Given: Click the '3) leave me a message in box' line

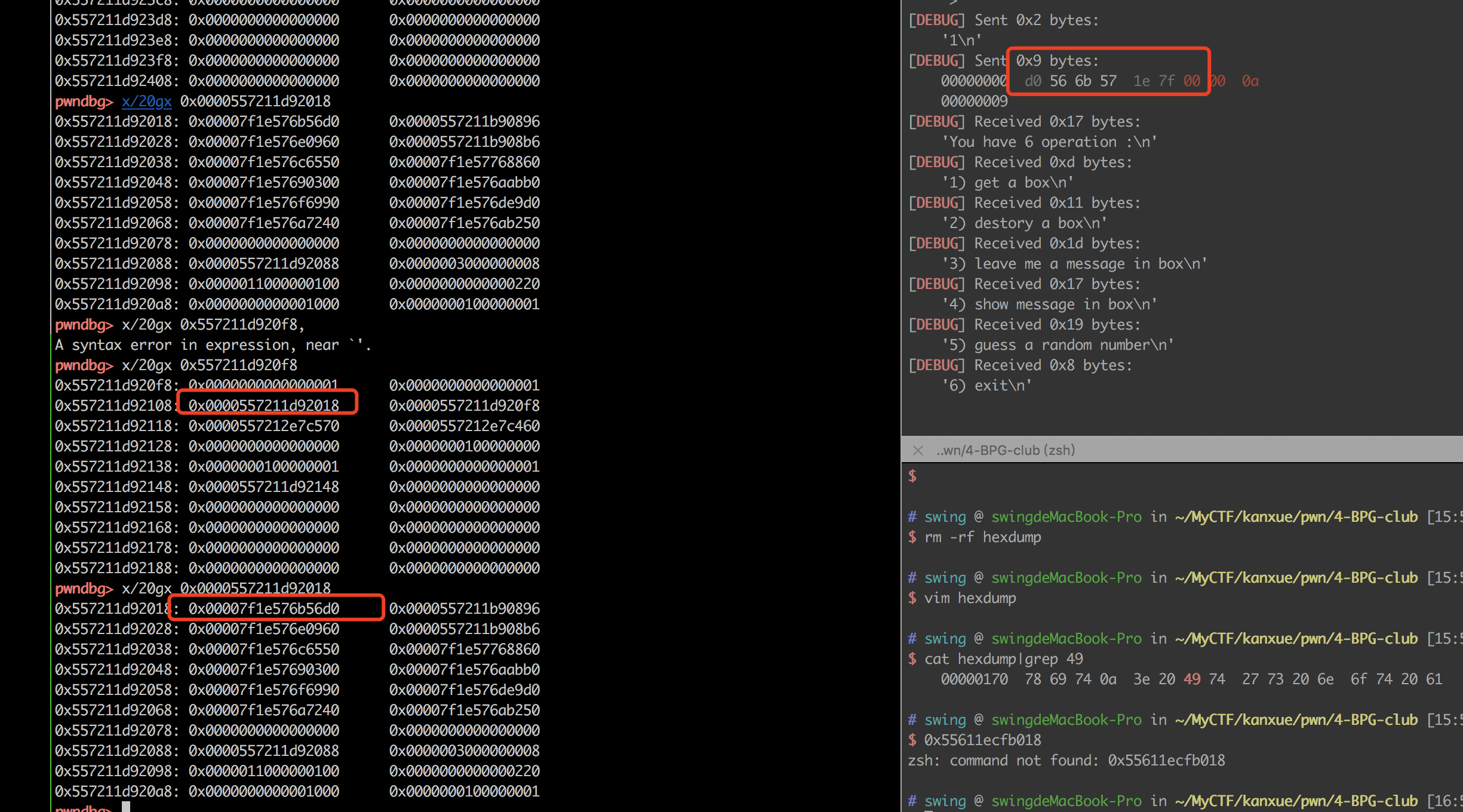Looking at the screenshot, I should pyautogui.click(x=1074, y=264).
